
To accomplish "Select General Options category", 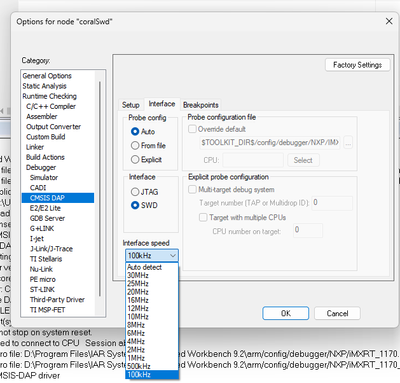I will tap(47, 76).
